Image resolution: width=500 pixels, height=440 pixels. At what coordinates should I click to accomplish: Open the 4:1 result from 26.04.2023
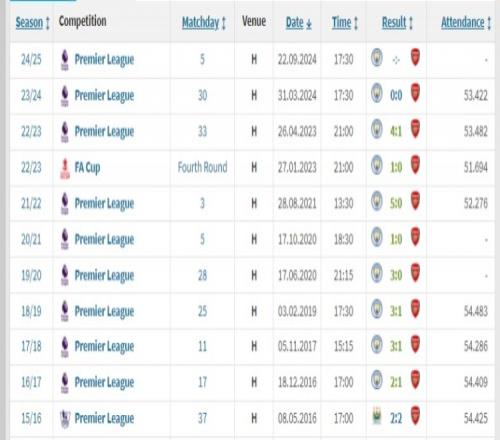pos(396,132)
